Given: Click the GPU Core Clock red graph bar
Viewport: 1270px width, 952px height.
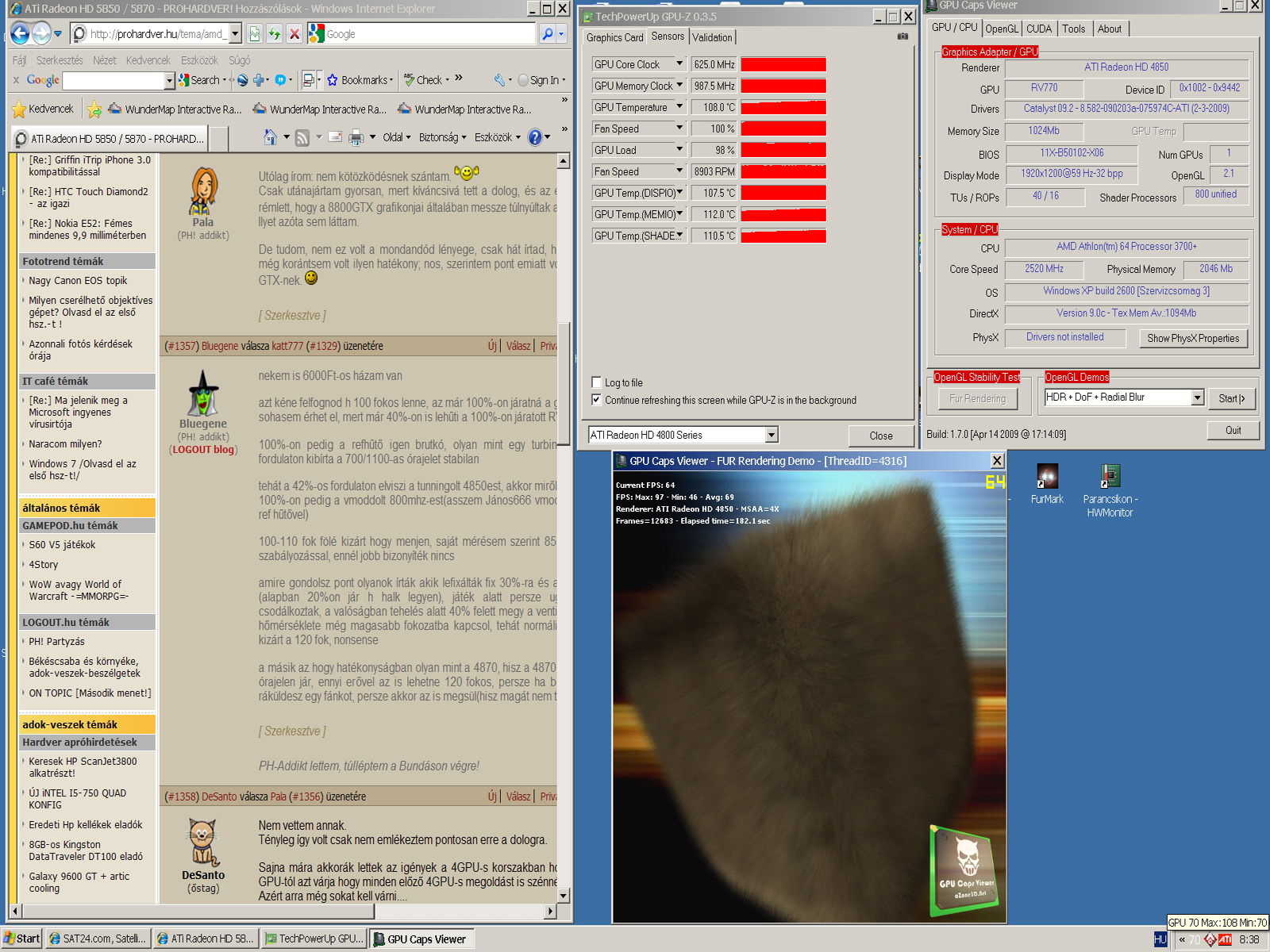Looking at the screenshot, I should tap(783, 64).
